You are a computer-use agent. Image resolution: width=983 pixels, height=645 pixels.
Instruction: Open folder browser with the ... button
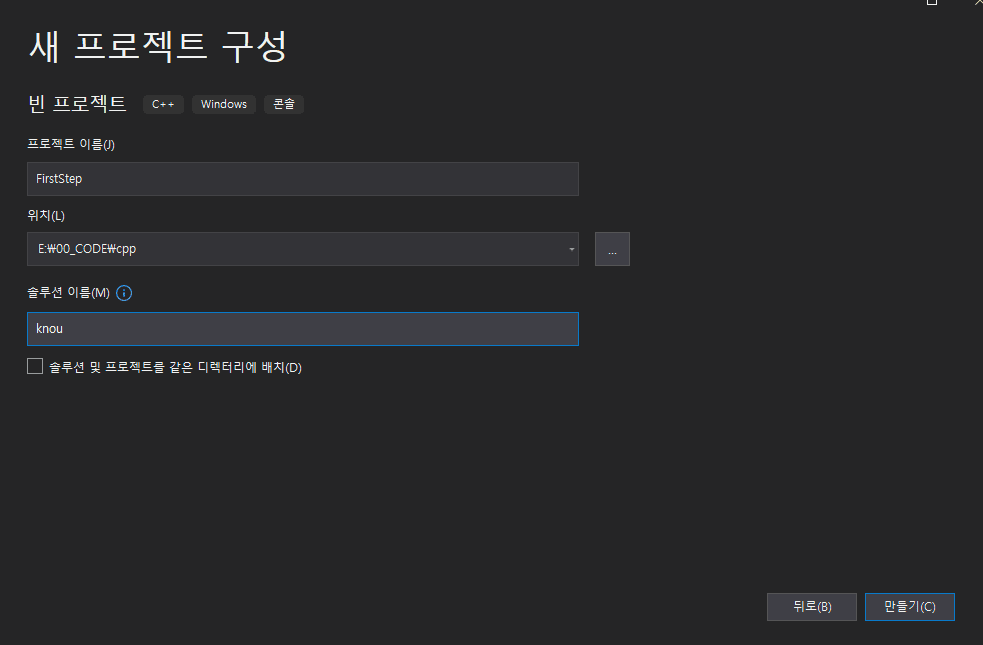click(612, 249)
